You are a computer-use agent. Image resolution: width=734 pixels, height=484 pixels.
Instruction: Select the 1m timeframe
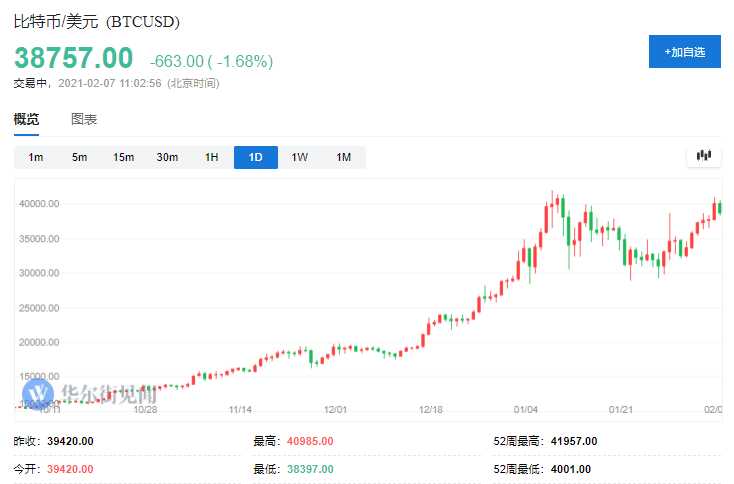(36, 157)
